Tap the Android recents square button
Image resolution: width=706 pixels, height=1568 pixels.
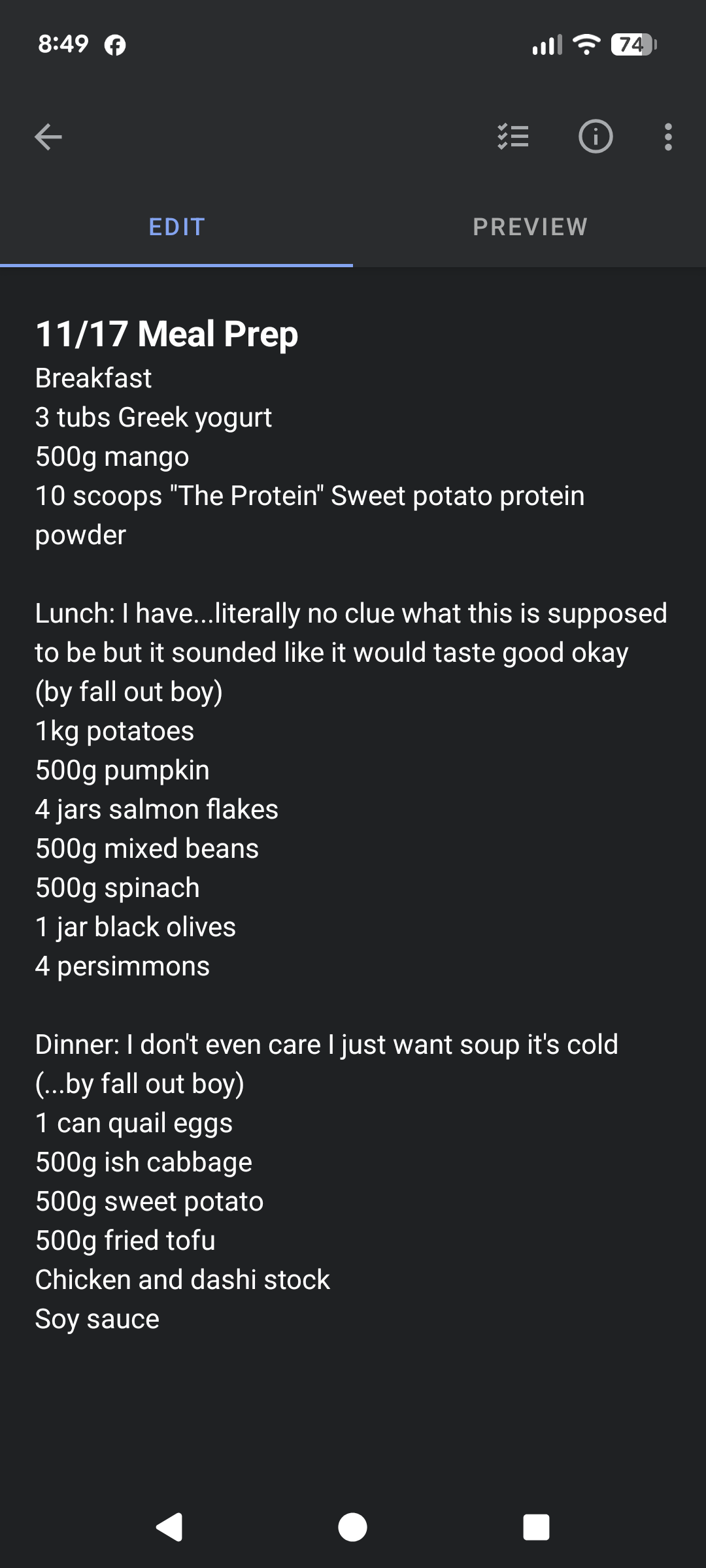[x=536, y=1527]
